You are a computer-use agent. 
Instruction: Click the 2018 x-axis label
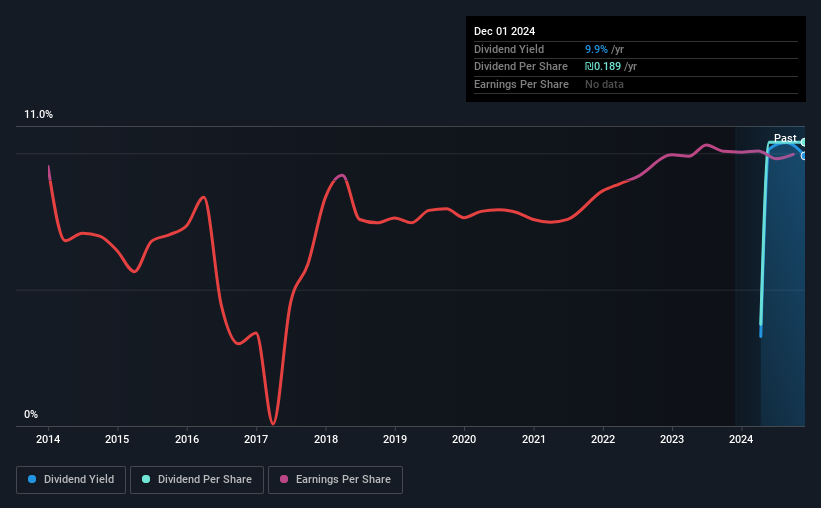point(326,439)
